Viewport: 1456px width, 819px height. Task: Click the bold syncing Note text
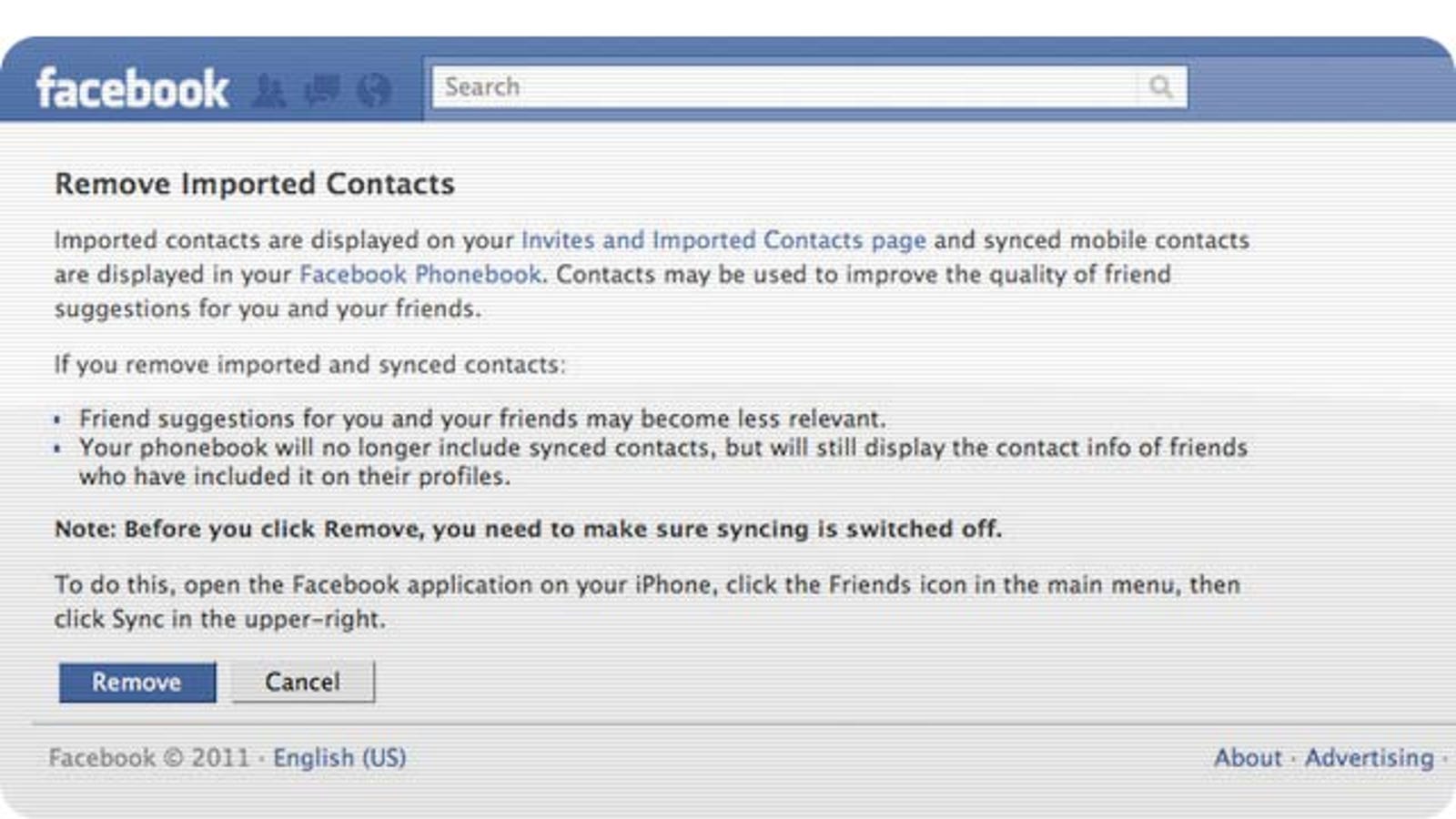[528, 529]
